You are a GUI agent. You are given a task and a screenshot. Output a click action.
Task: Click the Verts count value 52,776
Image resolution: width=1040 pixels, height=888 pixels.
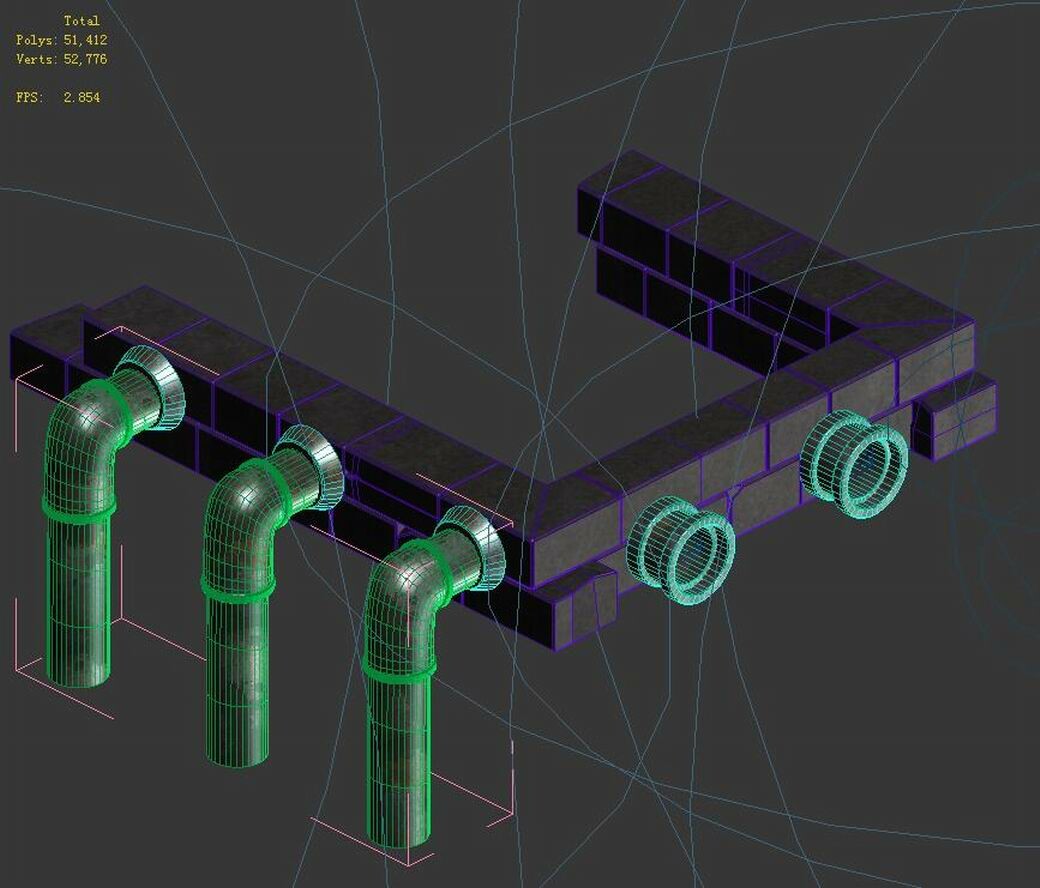(x=86, y=59)
